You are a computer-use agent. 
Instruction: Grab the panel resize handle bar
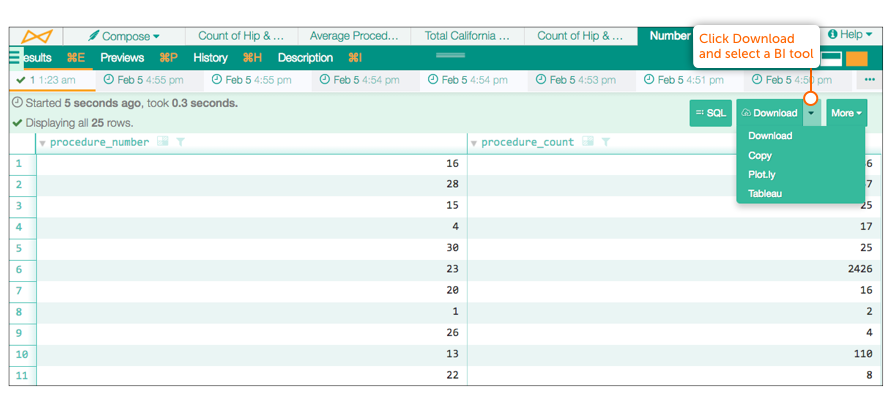pyautogui.click(x=451, y=55)
